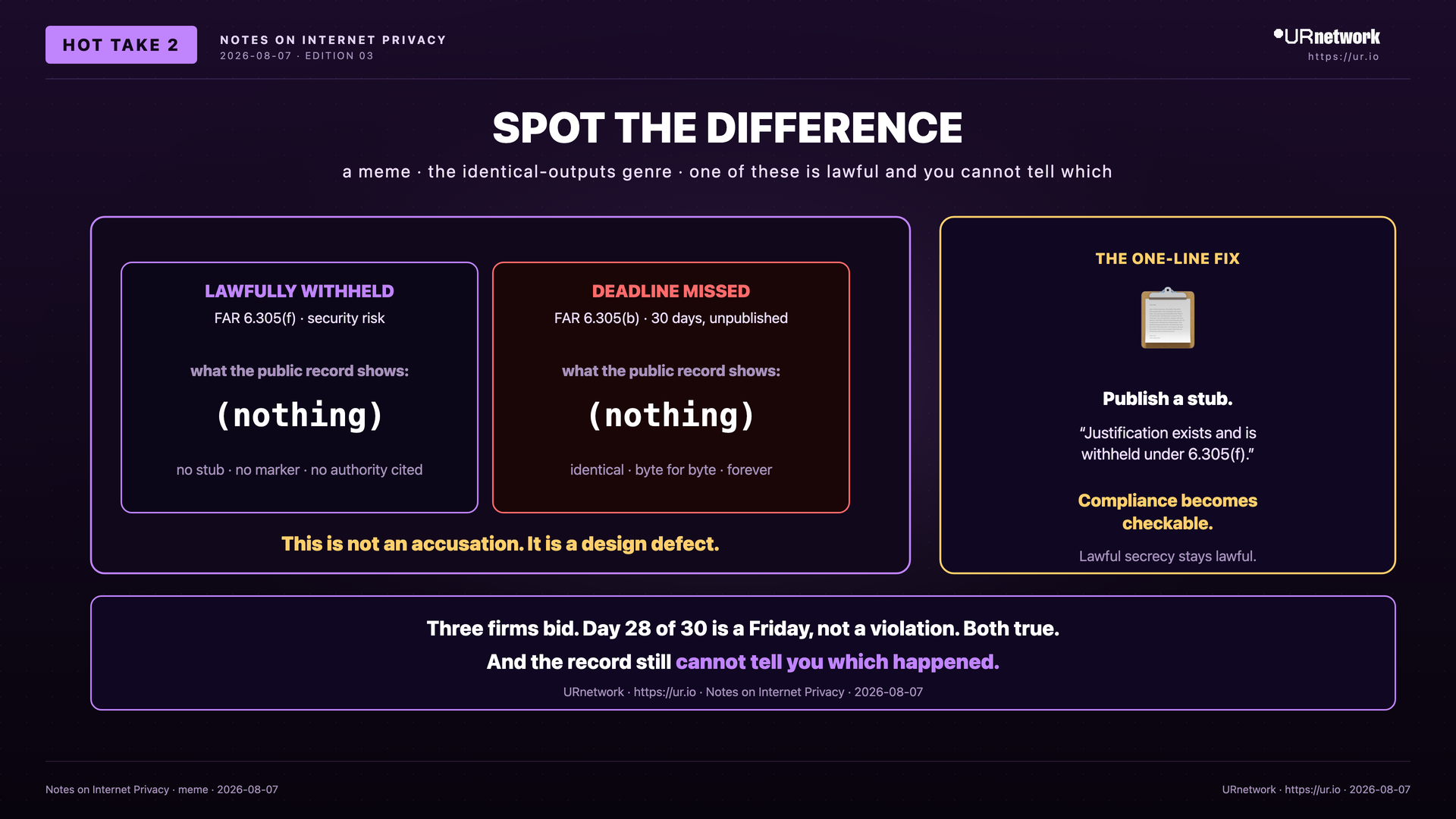Click THE ONE-LINE FIX heading
Viewport: 1456px width, 819px height.
coord(1168,259)
